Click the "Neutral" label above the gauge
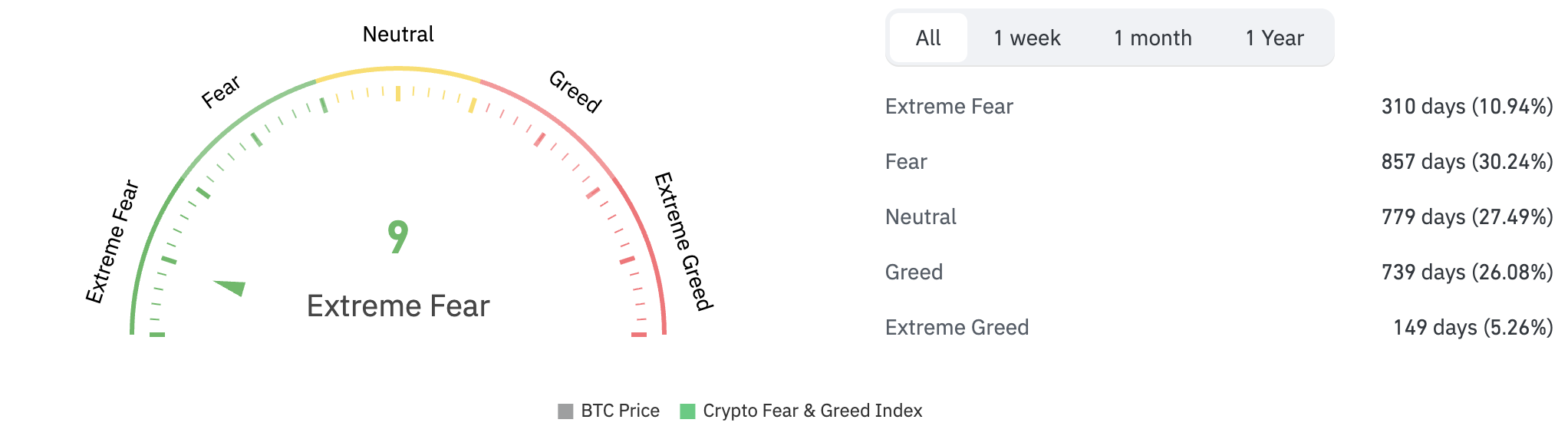Viewport: 1568px width, 436px height. [398, 35]
